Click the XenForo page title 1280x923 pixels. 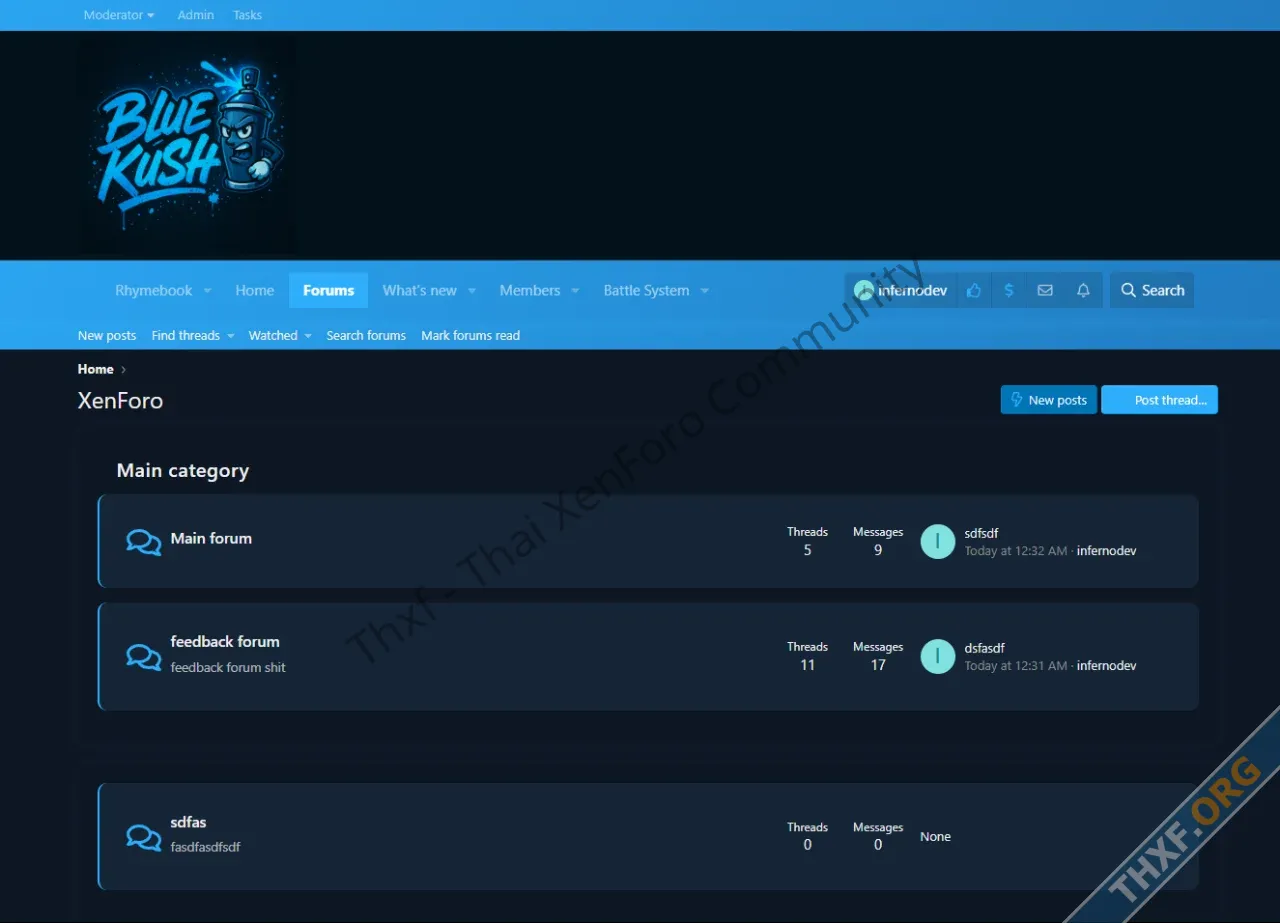click(x=120, y=401)
